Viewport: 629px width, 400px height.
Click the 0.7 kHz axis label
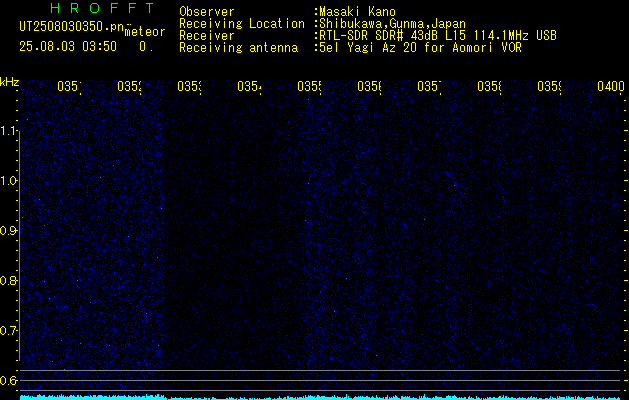pos(8,331)
